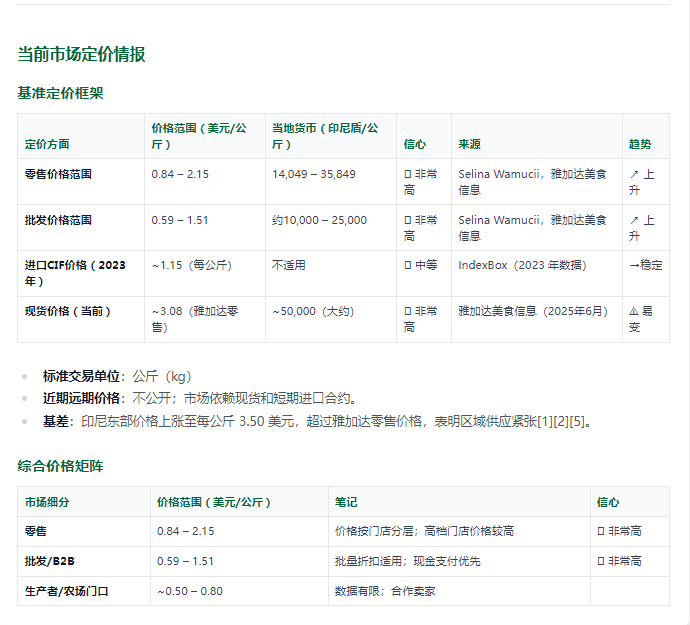The image size is (690, 625).
Task: Click 非常高 confidence in 批发/B2B row
Action: (x=620, y=561)
